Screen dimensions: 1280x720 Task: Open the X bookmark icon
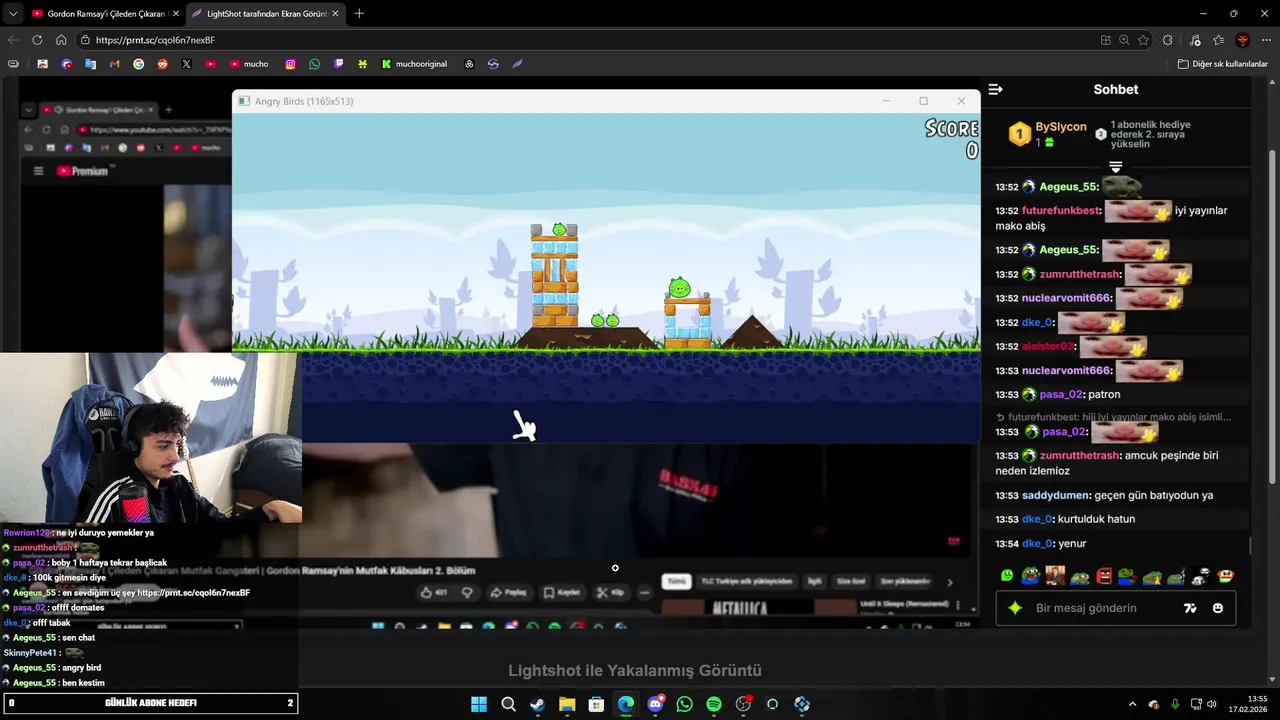(186, 64)
